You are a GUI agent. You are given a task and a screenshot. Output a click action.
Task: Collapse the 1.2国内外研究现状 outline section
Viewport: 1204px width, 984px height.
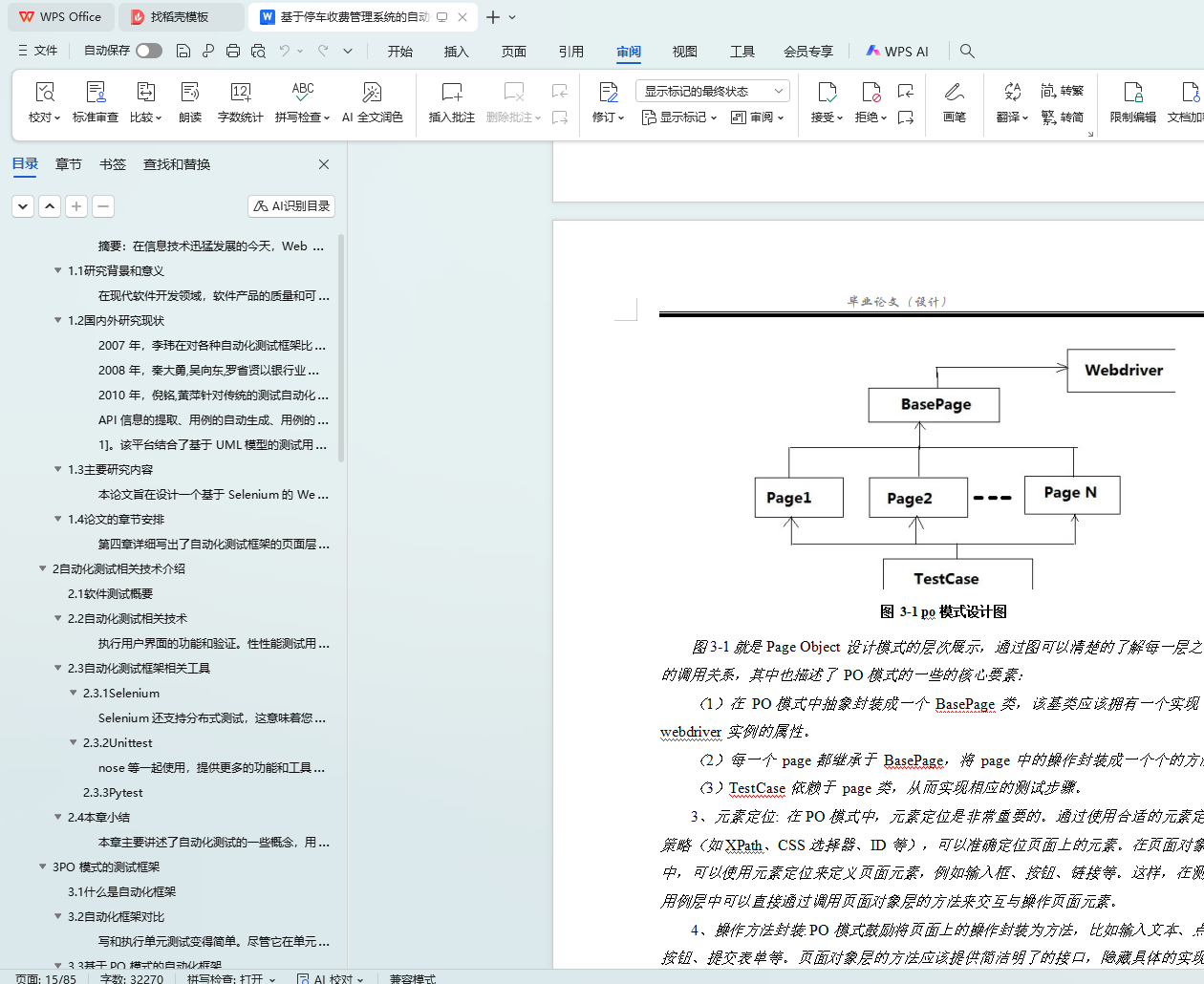click(58, 320)
